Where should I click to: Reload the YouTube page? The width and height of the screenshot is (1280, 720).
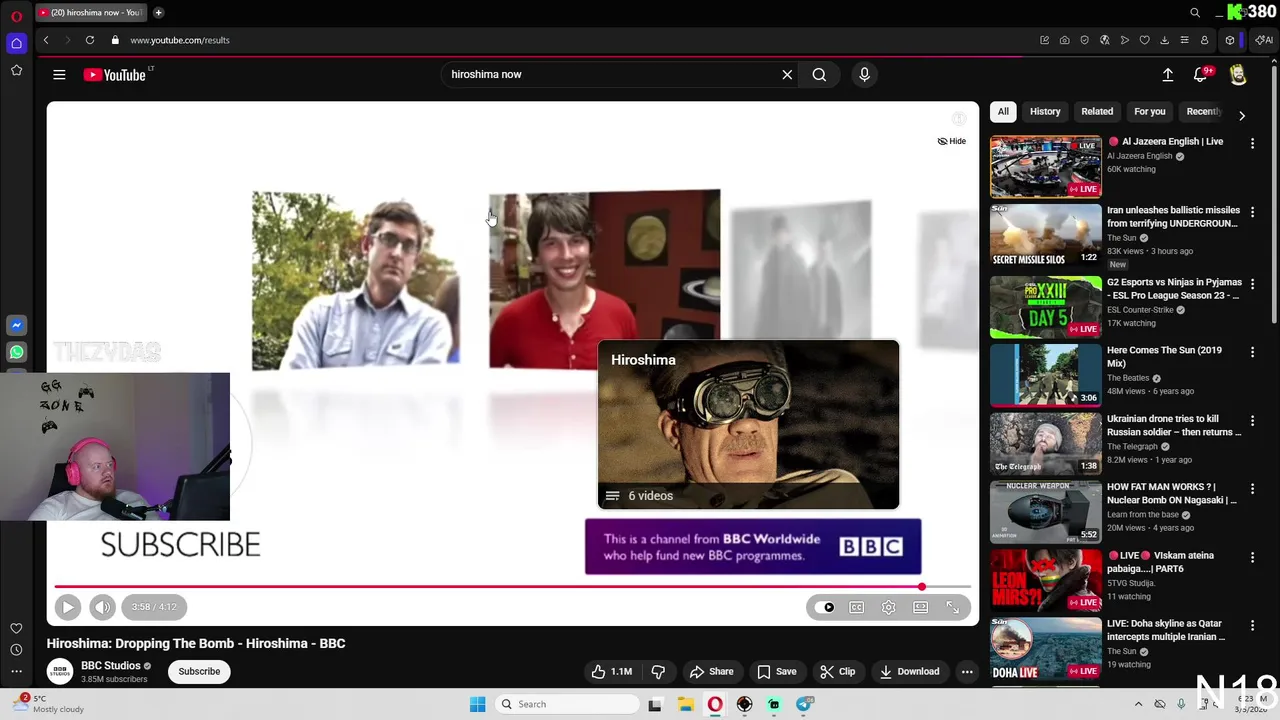(x=90, y=40)
